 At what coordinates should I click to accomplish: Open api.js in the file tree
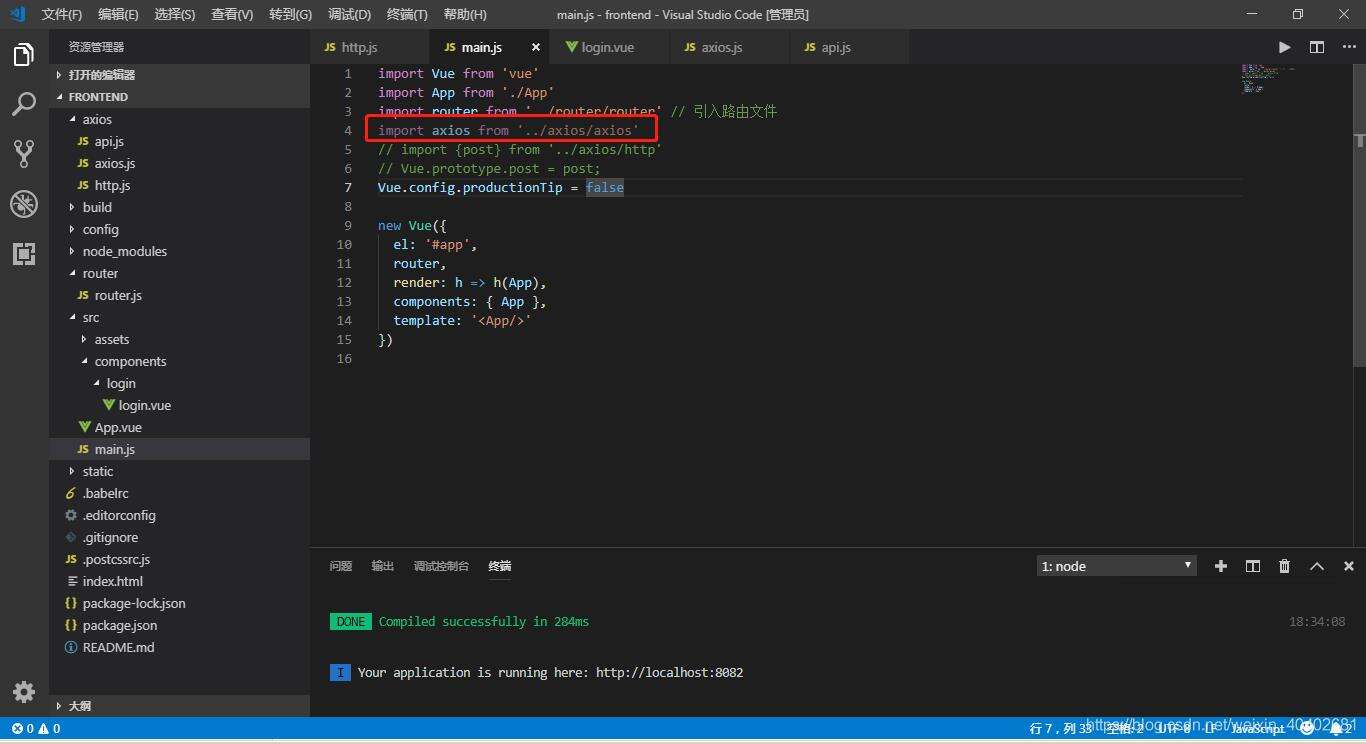180,141
